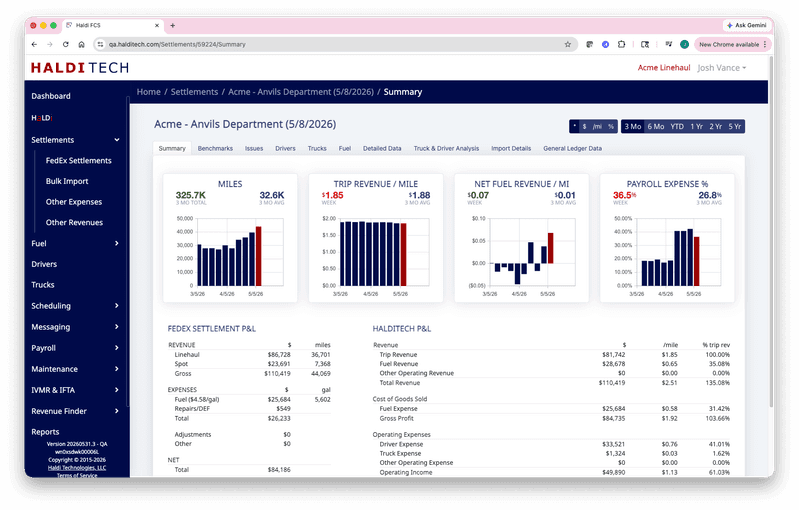Image resolution: width=799 pixels, height=510 pixels.
Task: Switch to the settlement Drivers tab
Action: [285, 148]
